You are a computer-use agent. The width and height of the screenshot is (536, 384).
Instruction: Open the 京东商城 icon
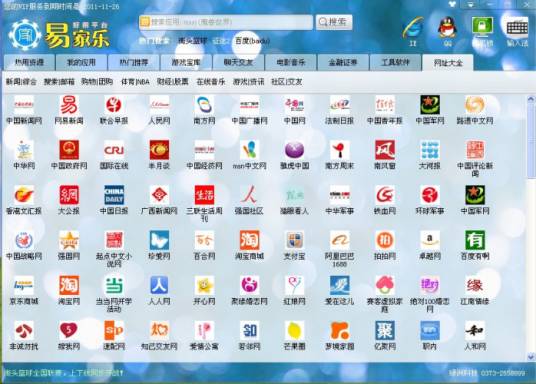pos(24,286)
